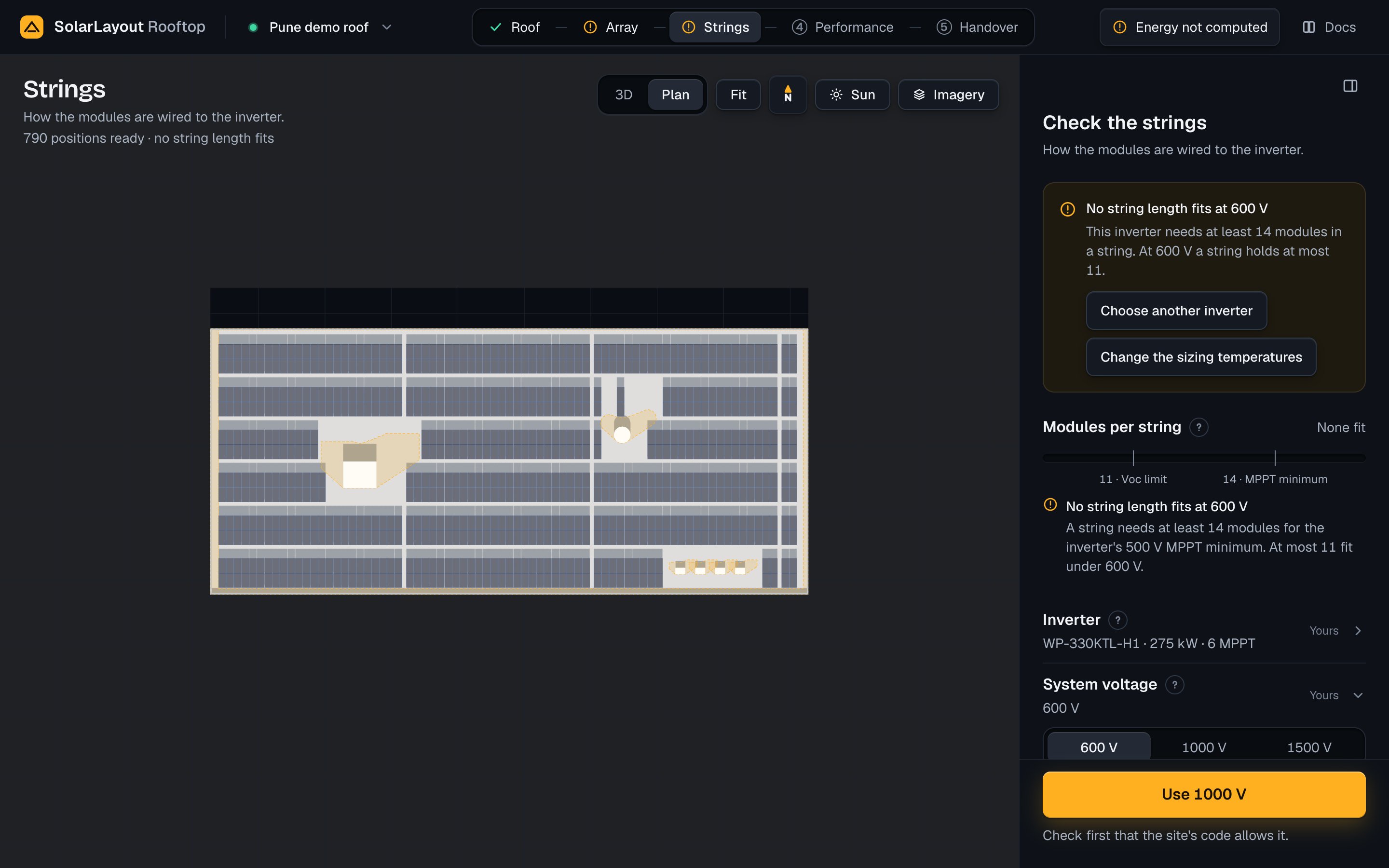Open help for Modules per string
The width and height of the screenshot is (1389, 868).
coord(1198,427)
